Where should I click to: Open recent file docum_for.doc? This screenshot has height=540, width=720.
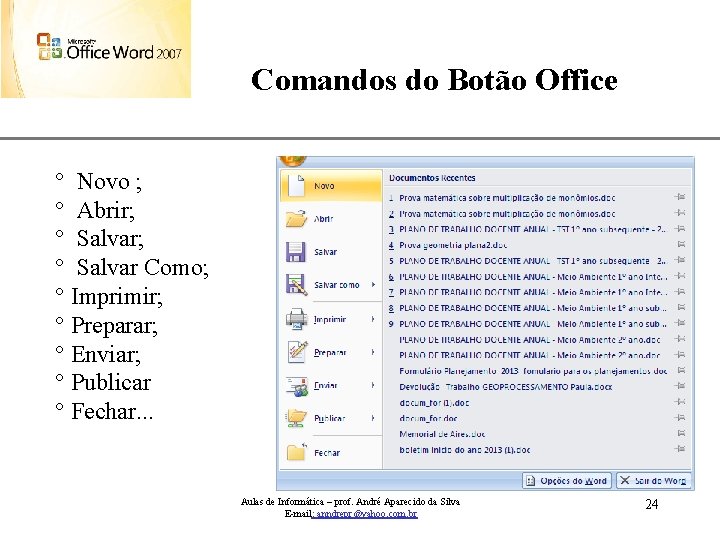click(x=428, y=418)
